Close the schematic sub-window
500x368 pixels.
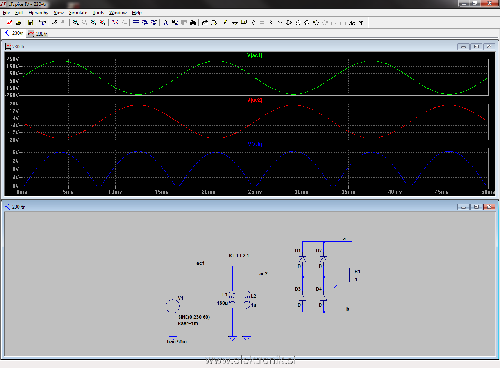[x=489, y=207]
